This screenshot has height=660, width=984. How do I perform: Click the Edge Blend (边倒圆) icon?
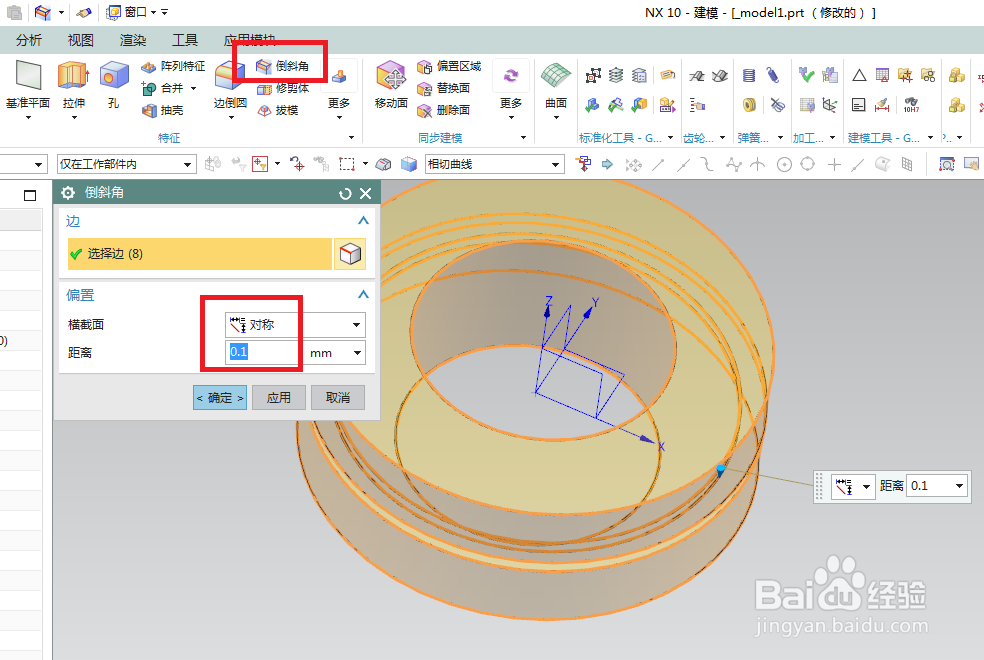230,77
